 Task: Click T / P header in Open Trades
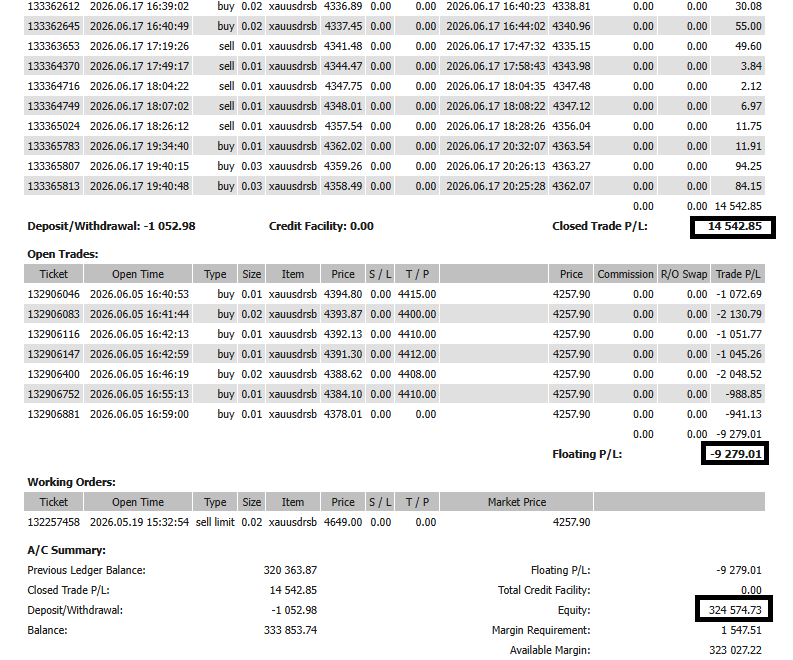[417, 274]
